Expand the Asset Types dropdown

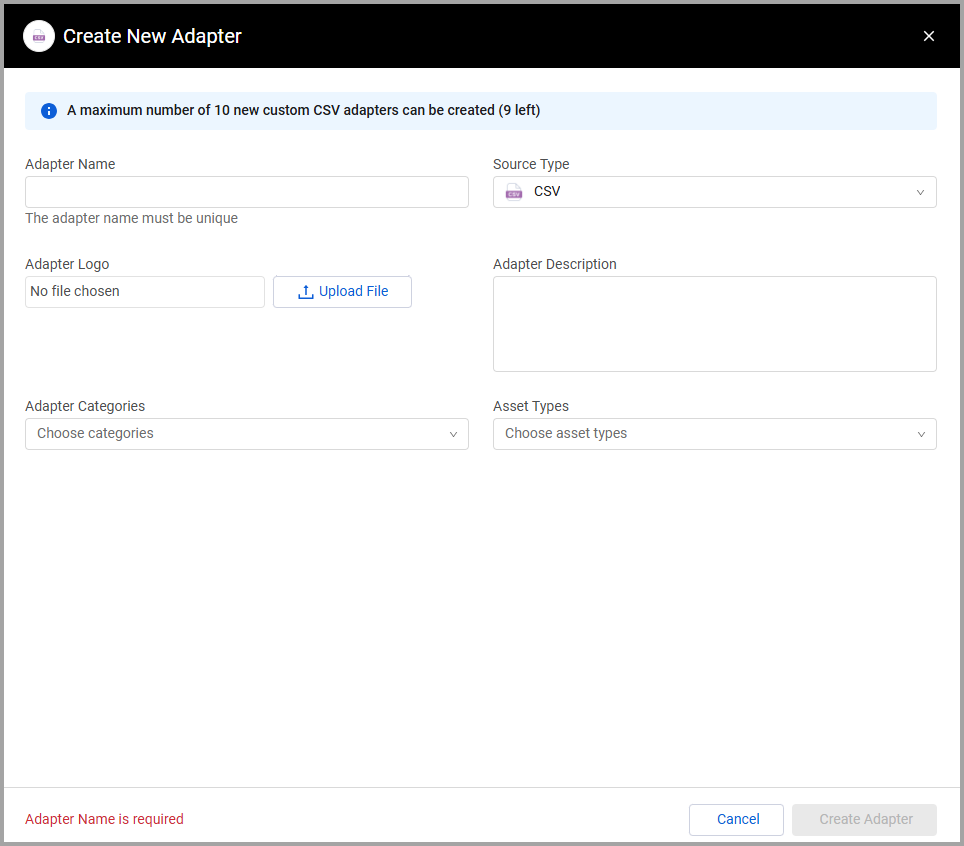[x=714, y=434]
